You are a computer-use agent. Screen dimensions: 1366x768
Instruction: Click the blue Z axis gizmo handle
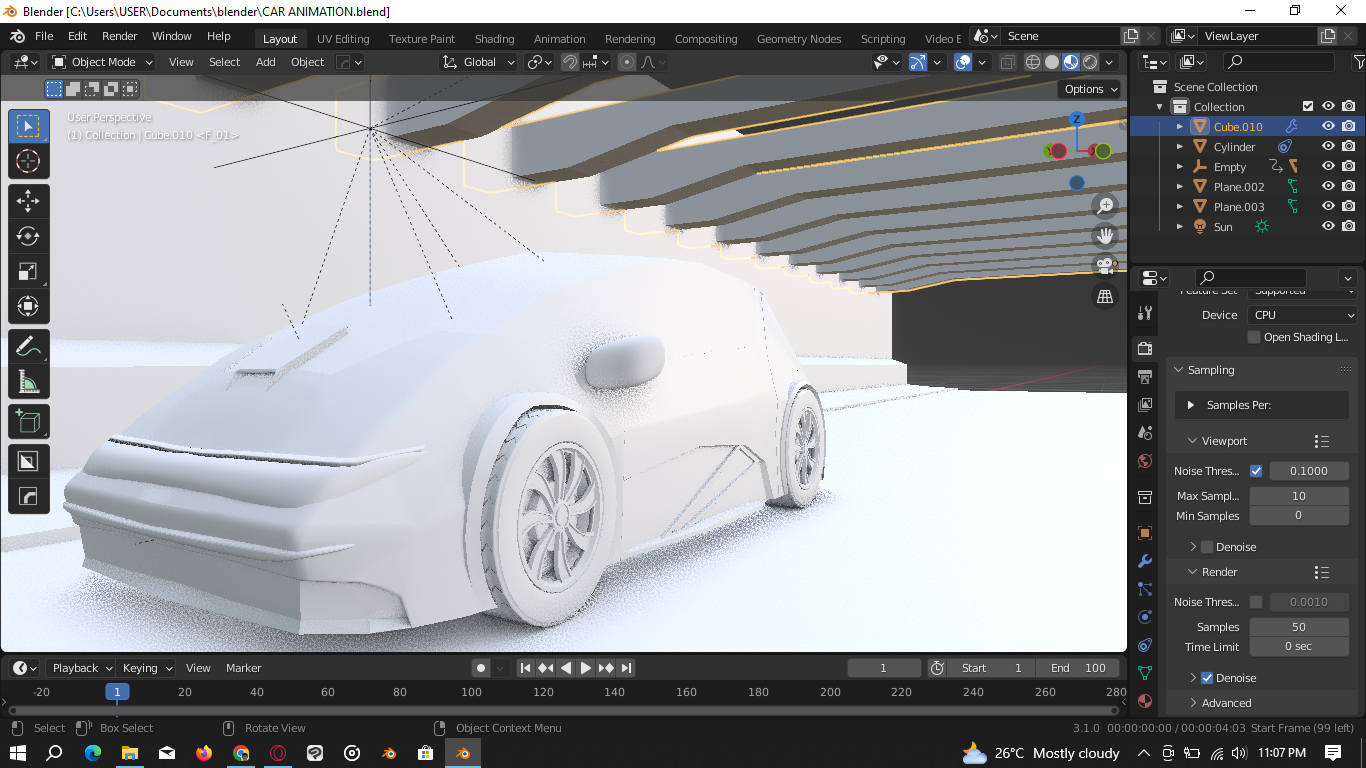(1077, 119)
